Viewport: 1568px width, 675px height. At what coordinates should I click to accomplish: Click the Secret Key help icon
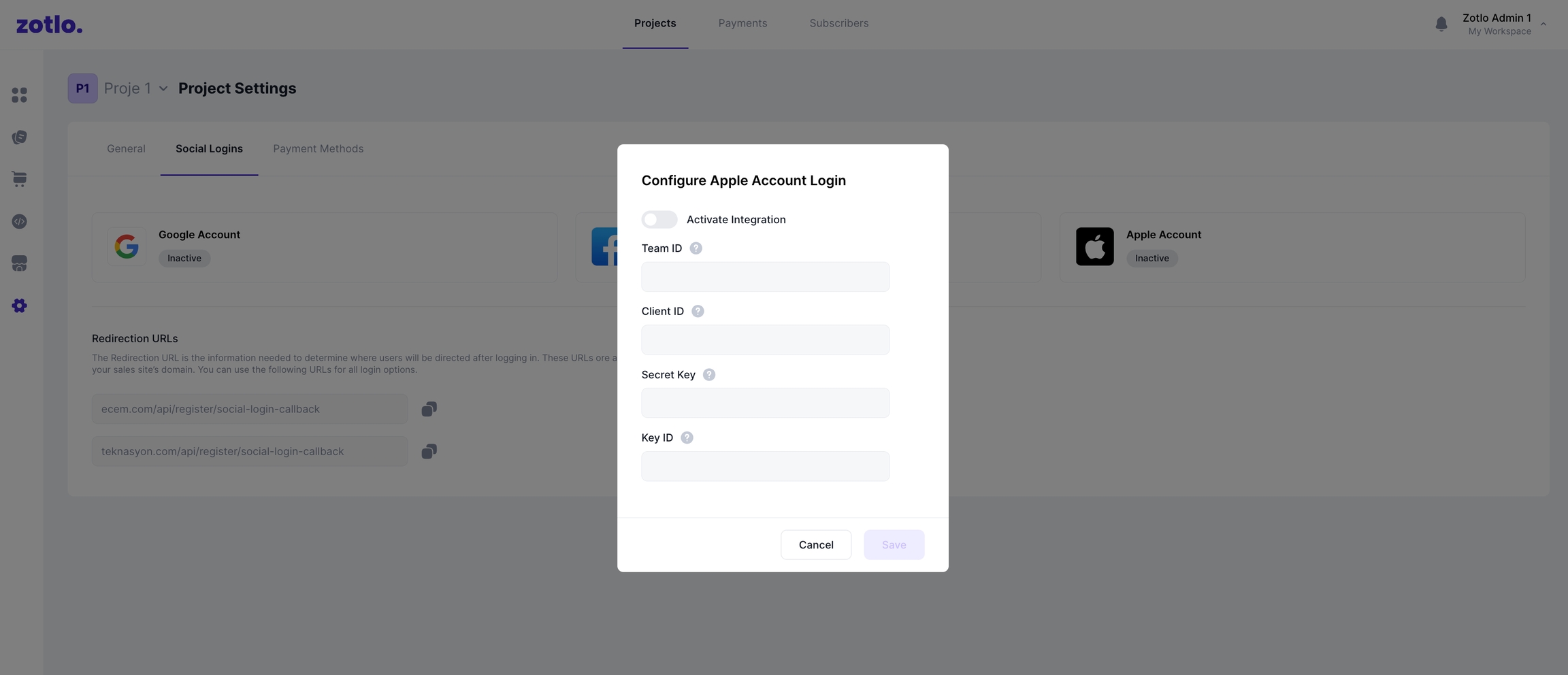(x=708, y=375)
